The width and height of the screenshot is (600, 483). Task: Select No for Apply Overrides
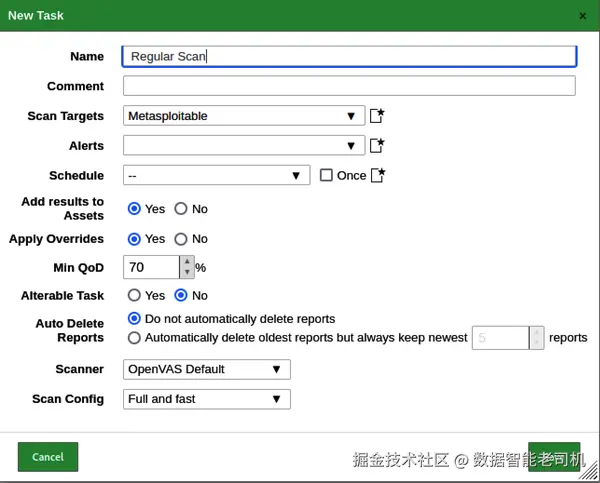[181, 239]
